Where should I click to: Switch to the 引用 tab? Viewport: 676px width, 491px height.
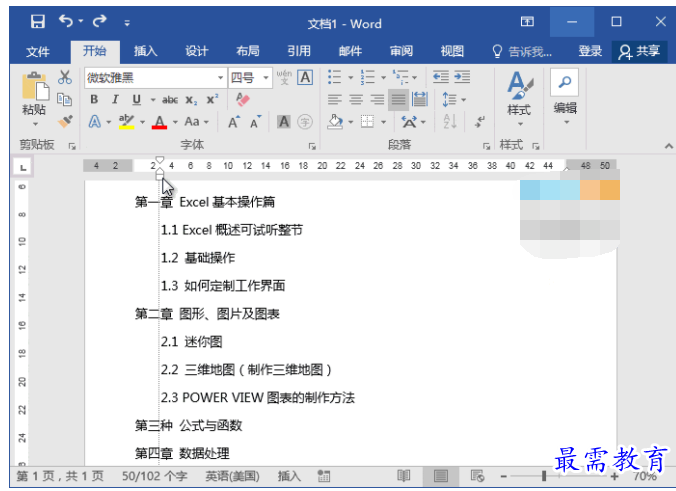pos(299,51)
